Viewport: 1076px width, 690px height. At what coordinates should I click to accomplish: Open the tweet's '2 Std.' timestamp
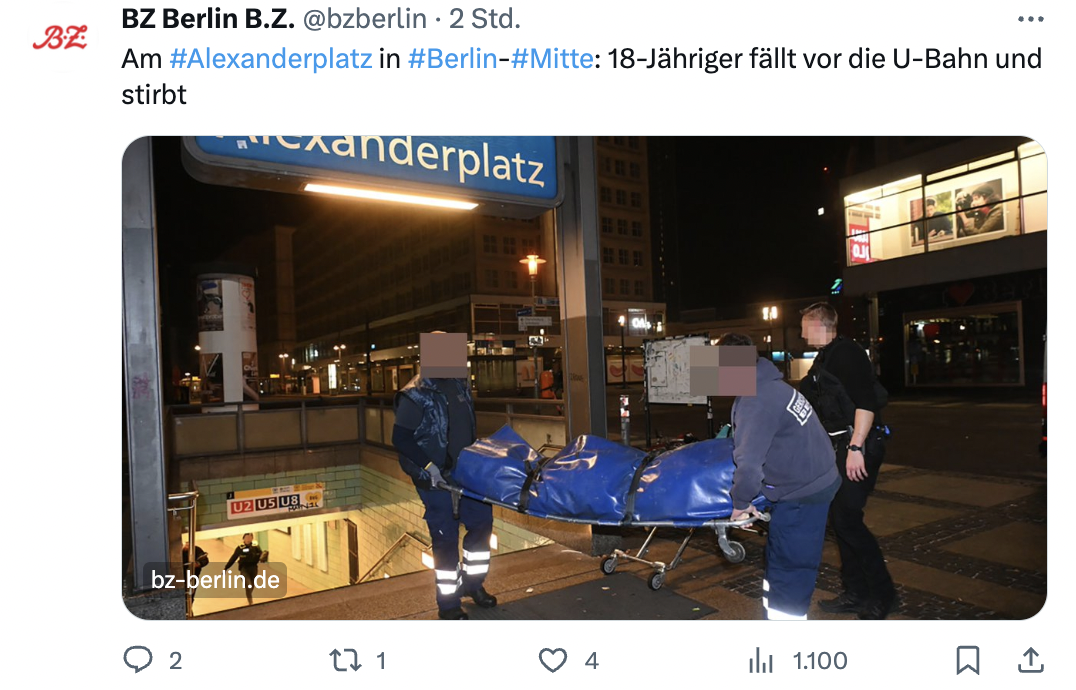pyautogui.click(x=485, y=19)
